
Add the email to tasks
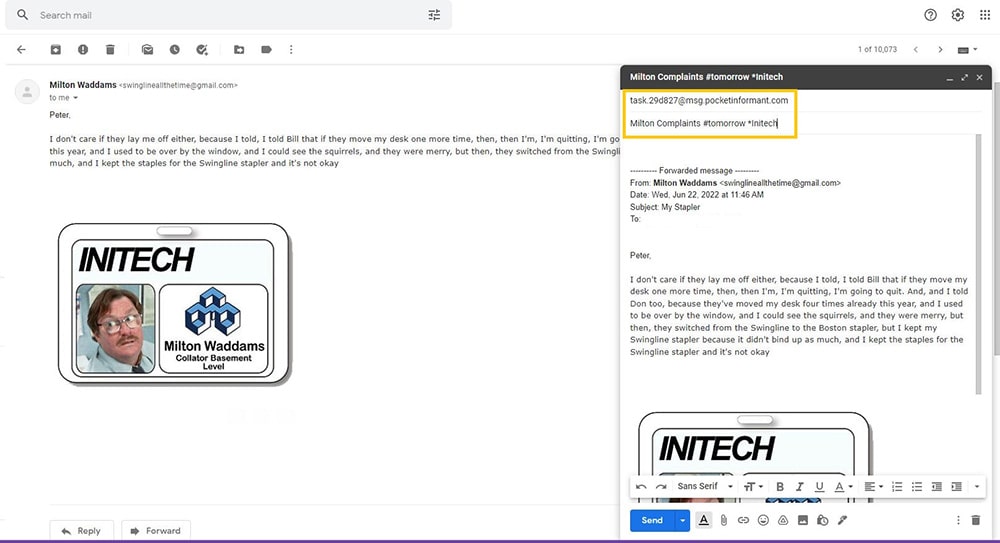coord(202,49)
